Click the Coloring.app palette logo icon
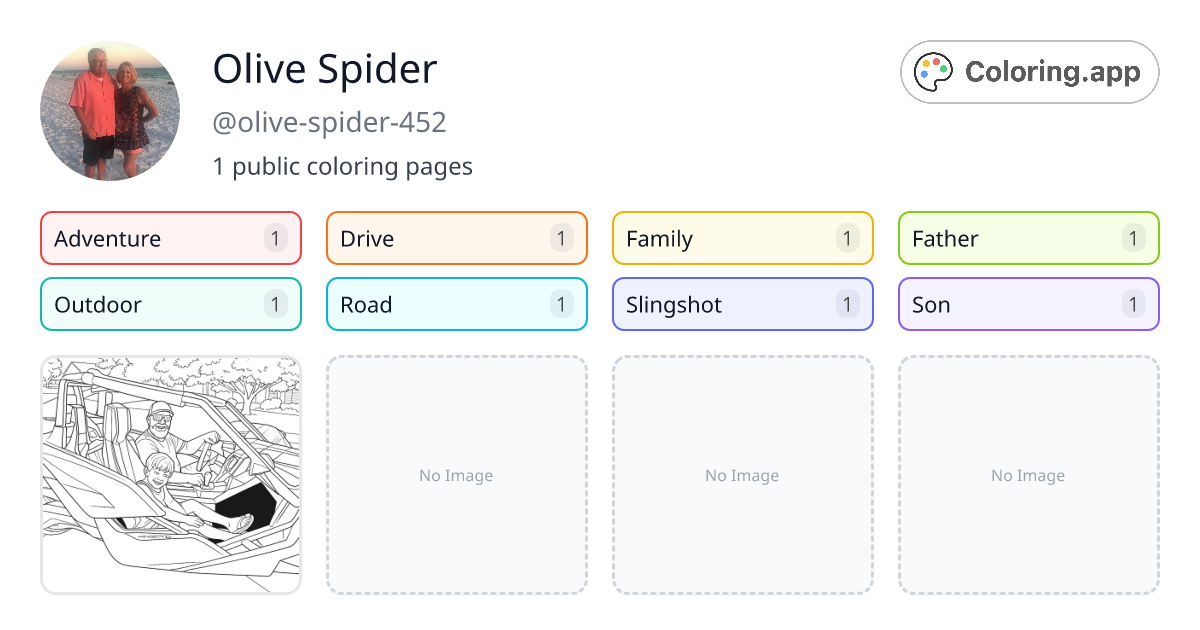This screenshot has height=630, width=1200. click(x=933, y=71)
